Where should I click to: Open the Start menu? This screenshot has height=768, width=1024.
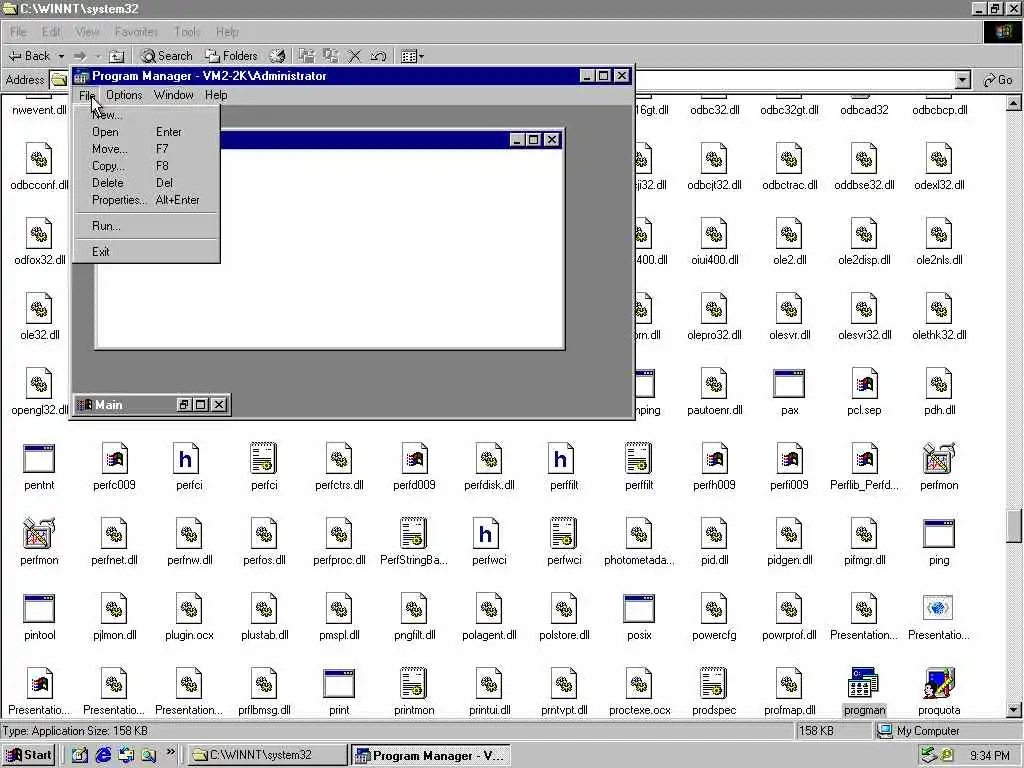(x=29, y=755)
